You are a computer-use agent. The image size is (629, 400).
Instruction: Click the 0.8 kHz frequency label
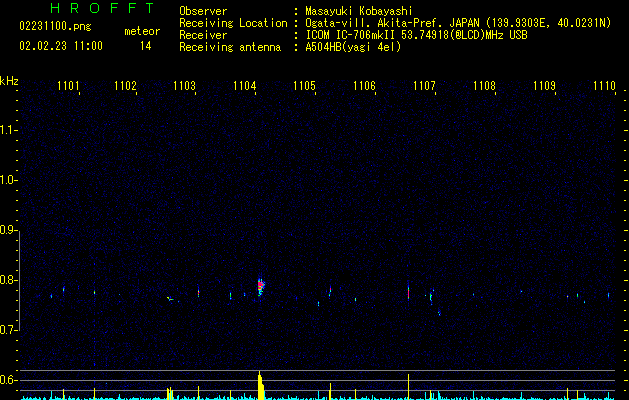pos(8,280)
